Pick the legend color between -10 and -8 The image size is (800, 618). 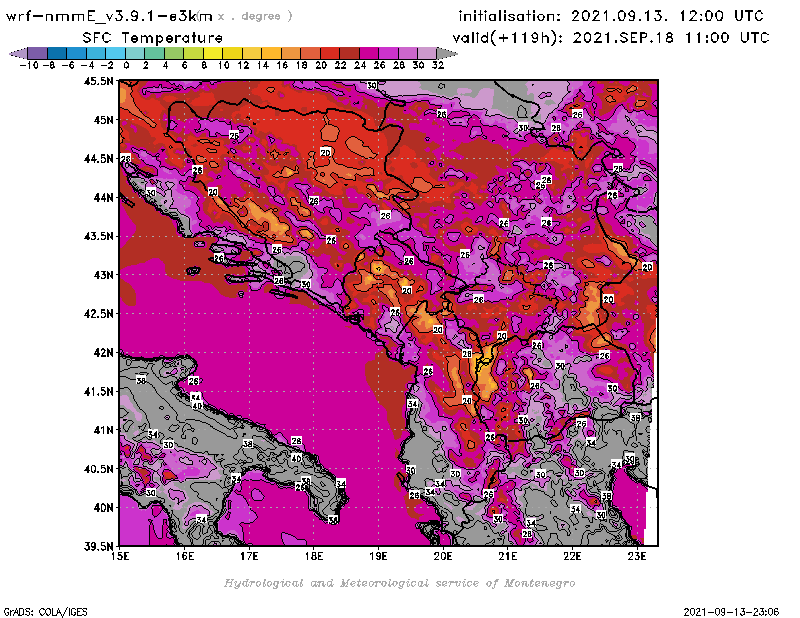tap(38, 53)
